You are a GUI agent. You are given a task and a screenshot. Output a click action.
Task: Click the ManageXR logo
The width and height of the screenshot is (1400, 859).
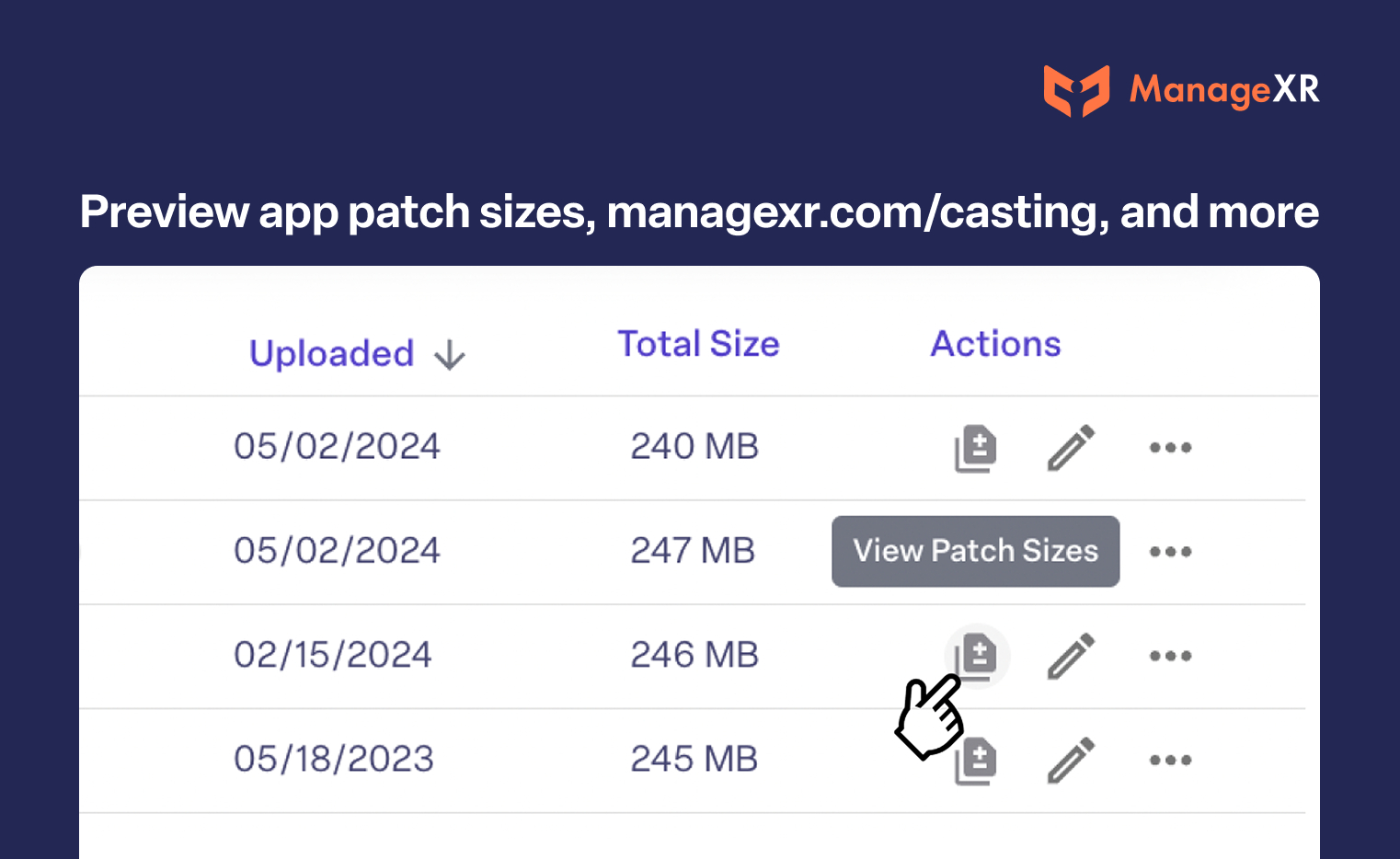[1181, 90]
